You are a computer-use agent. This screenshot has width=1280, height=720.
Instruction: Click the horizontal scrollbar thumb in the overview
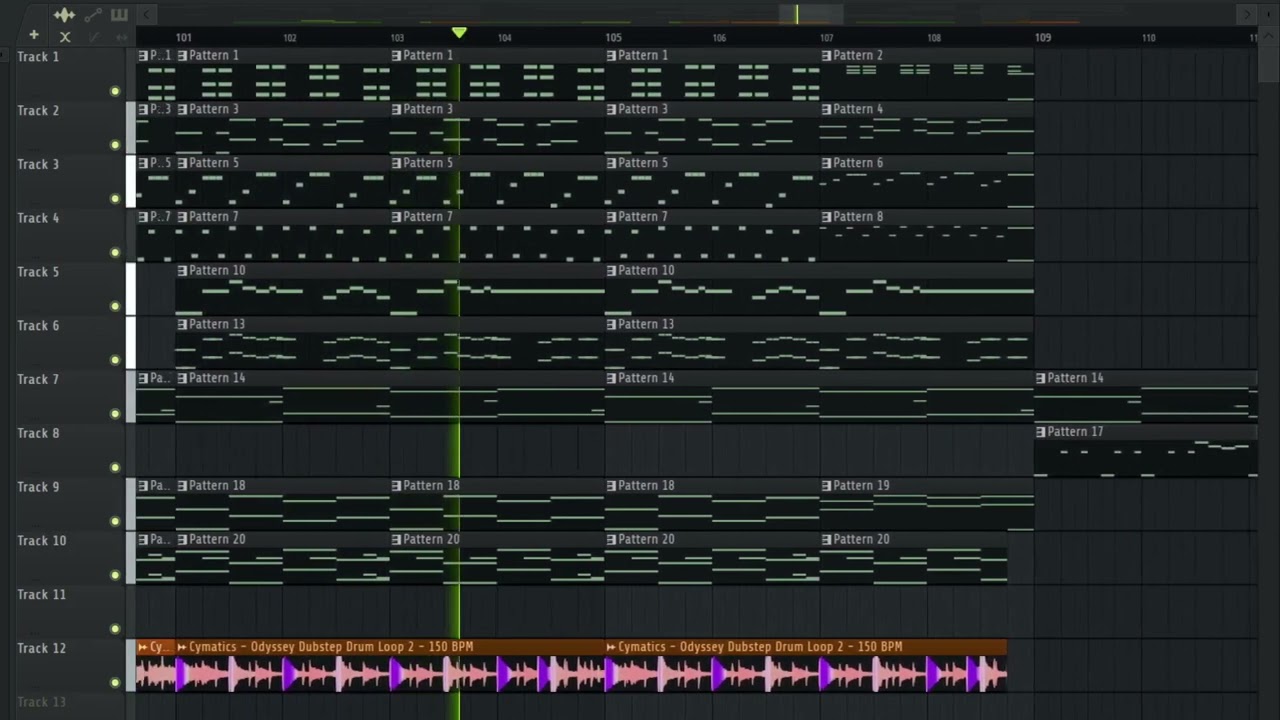pyautogui.click(x=811, y=14)
